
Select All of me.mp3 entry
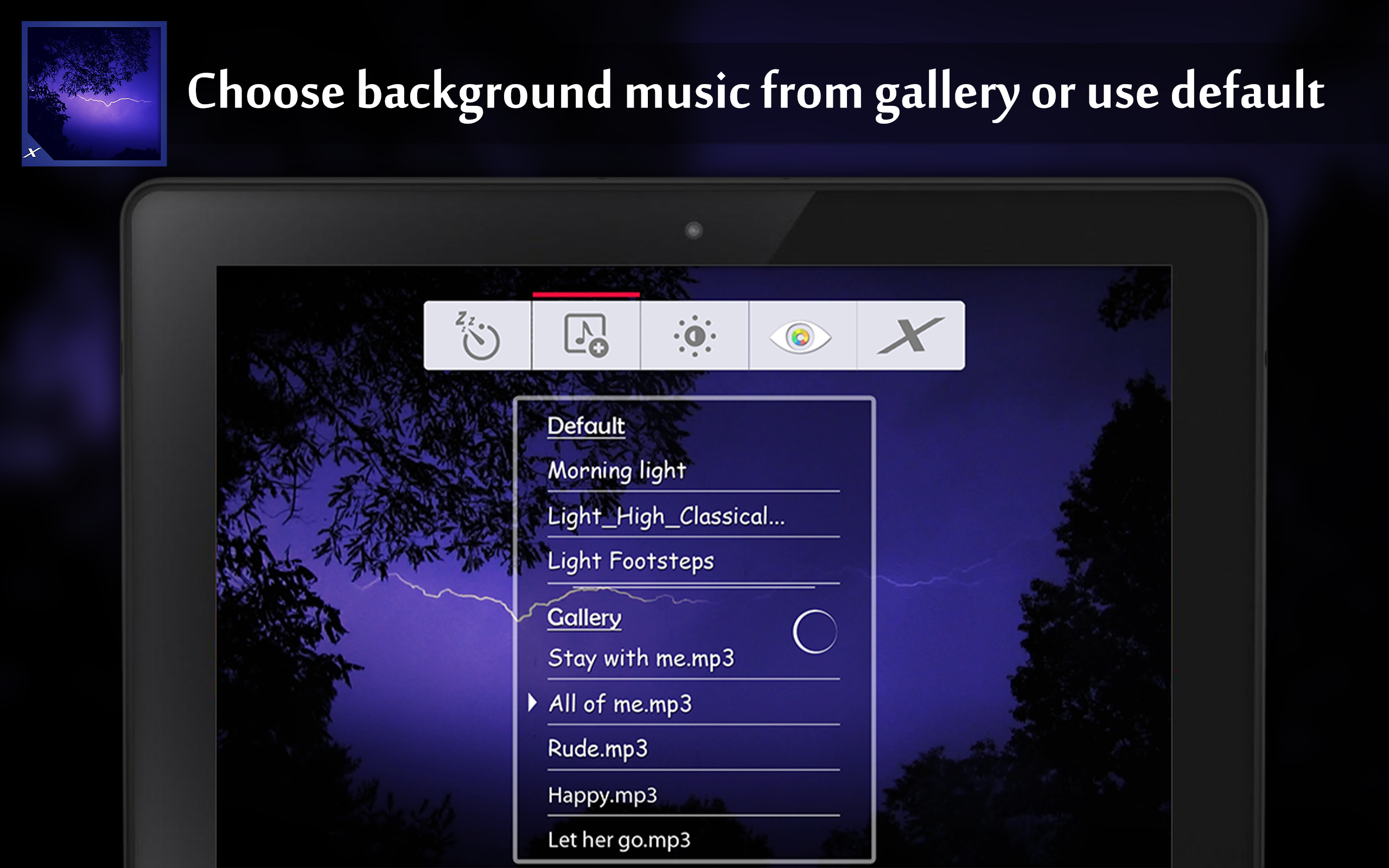click(x=620, y=704)
